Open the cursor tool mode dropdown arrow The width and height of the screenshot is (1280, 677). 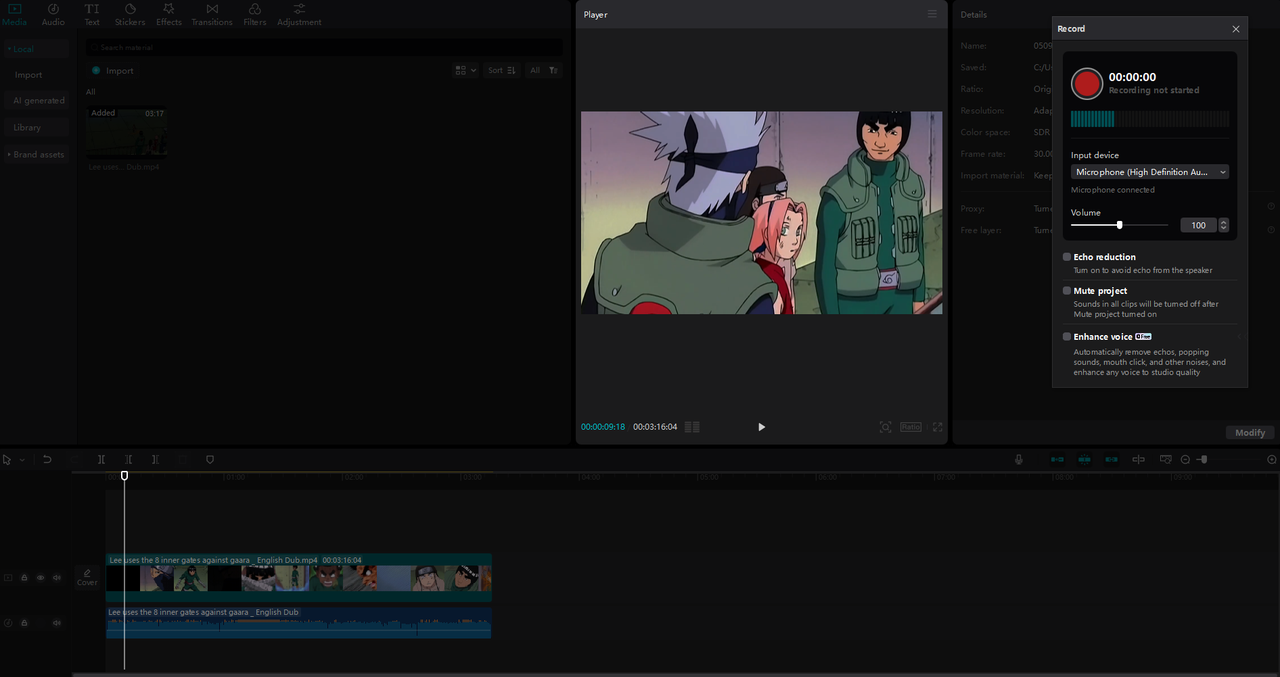pos(22,460)
